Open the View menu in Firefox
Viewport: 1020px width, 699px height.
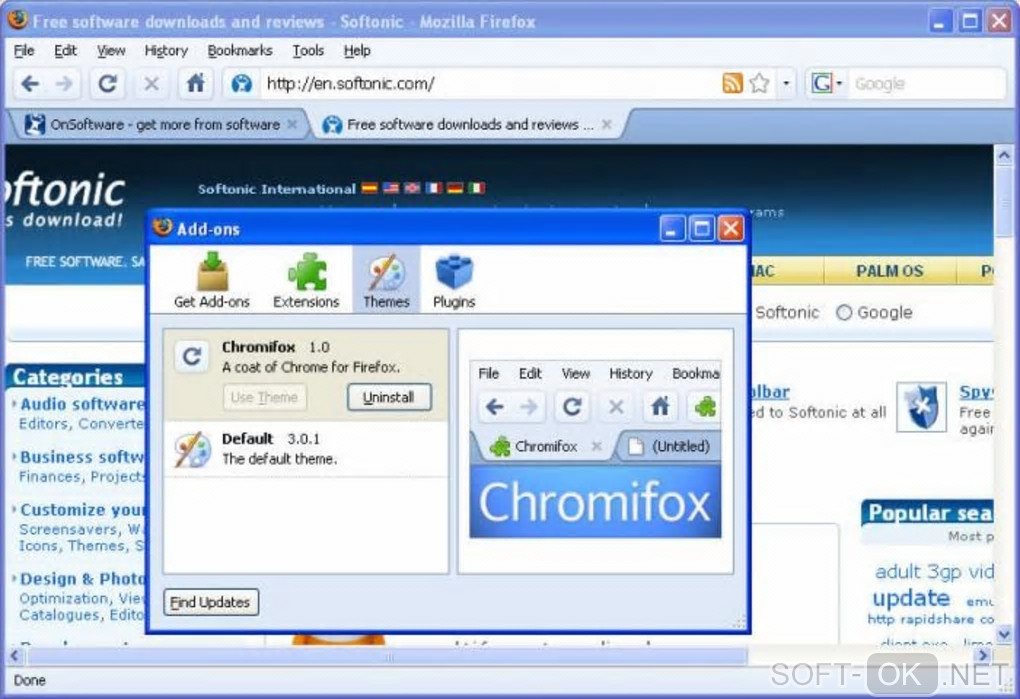click(x=111, y=51)
